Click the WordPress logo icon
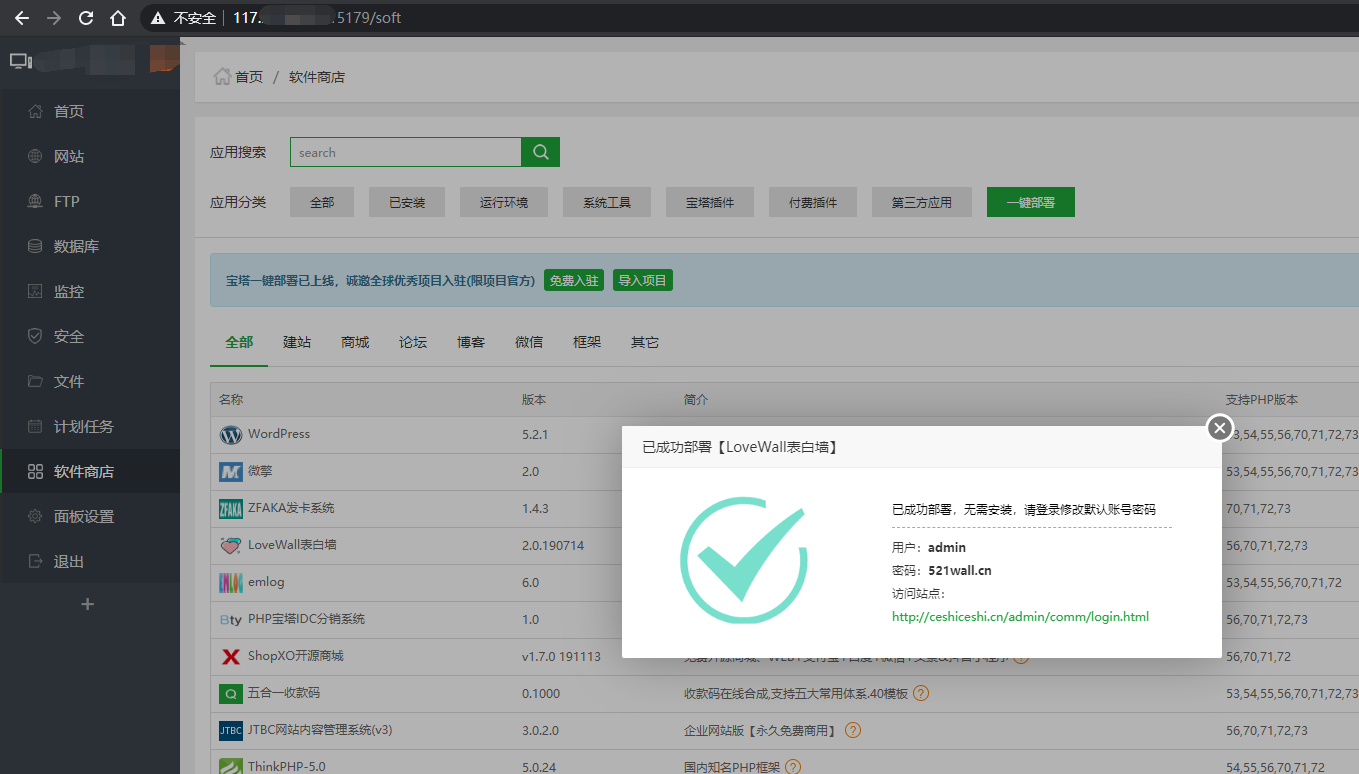The width and height of the screenshot is (1359, 774). click(x=231, y=435)
